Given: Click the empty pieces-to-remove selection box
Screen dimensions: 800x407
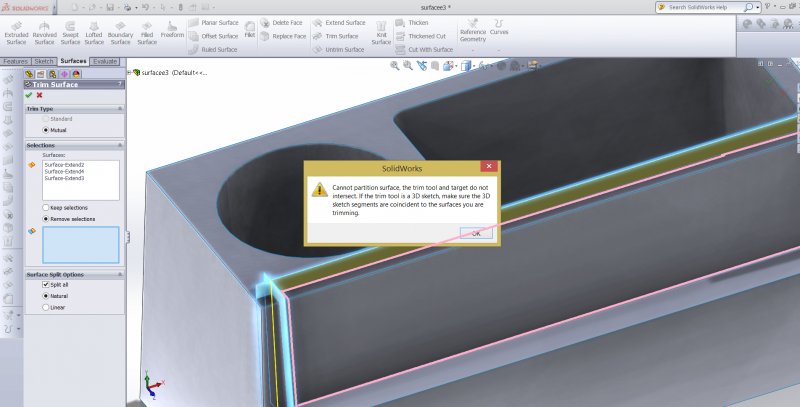Looking at the screenshot, I should coord(81,245).
